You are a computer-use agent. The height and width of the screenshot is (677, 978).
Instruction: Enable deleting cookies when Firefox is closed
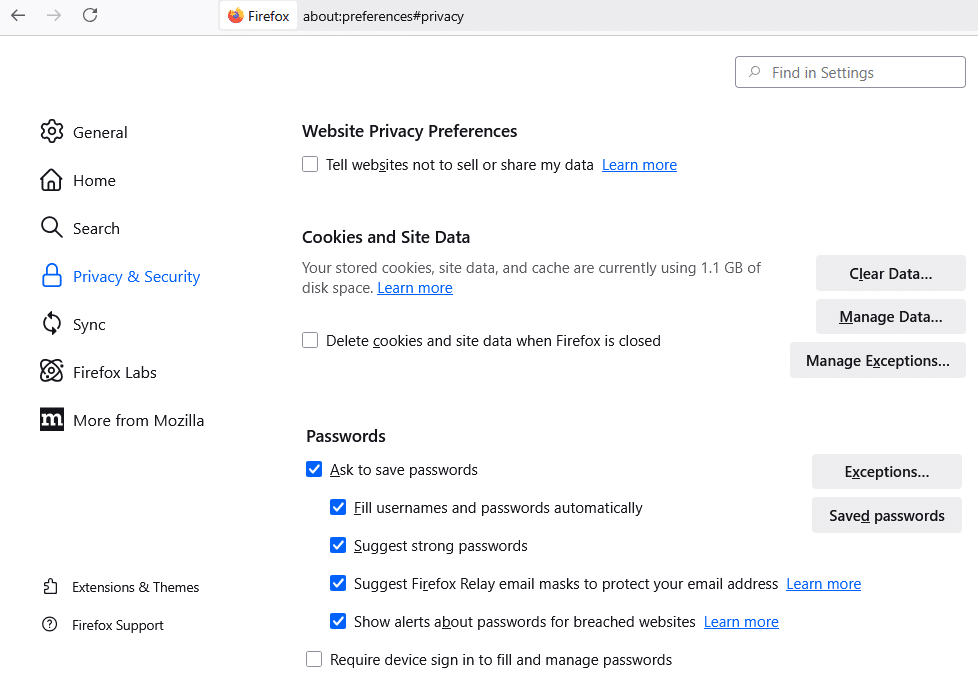click(x=310, y=340)
